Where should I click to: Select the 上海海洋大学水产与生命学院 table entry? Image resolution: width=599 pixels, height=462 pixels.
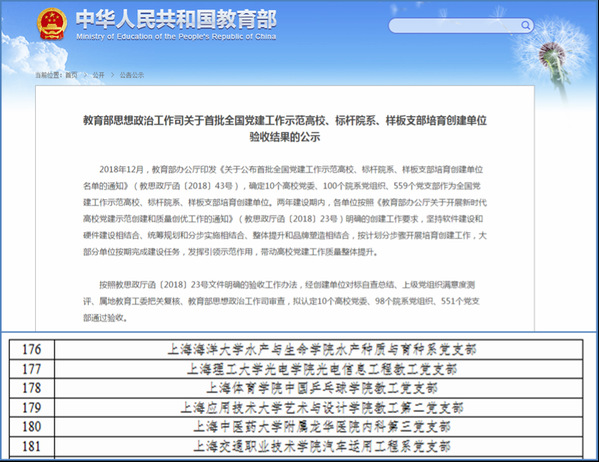pos(322,349)
